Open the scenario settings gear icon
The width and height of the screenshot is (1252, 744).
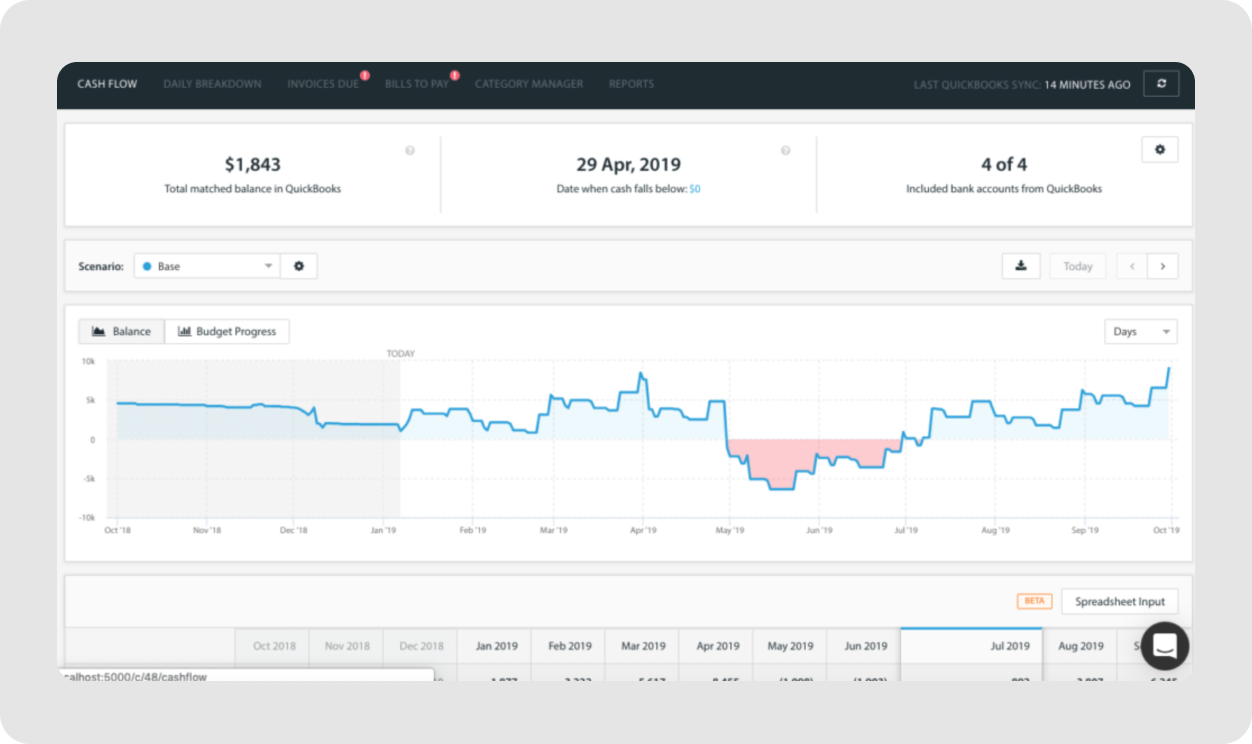298,266
